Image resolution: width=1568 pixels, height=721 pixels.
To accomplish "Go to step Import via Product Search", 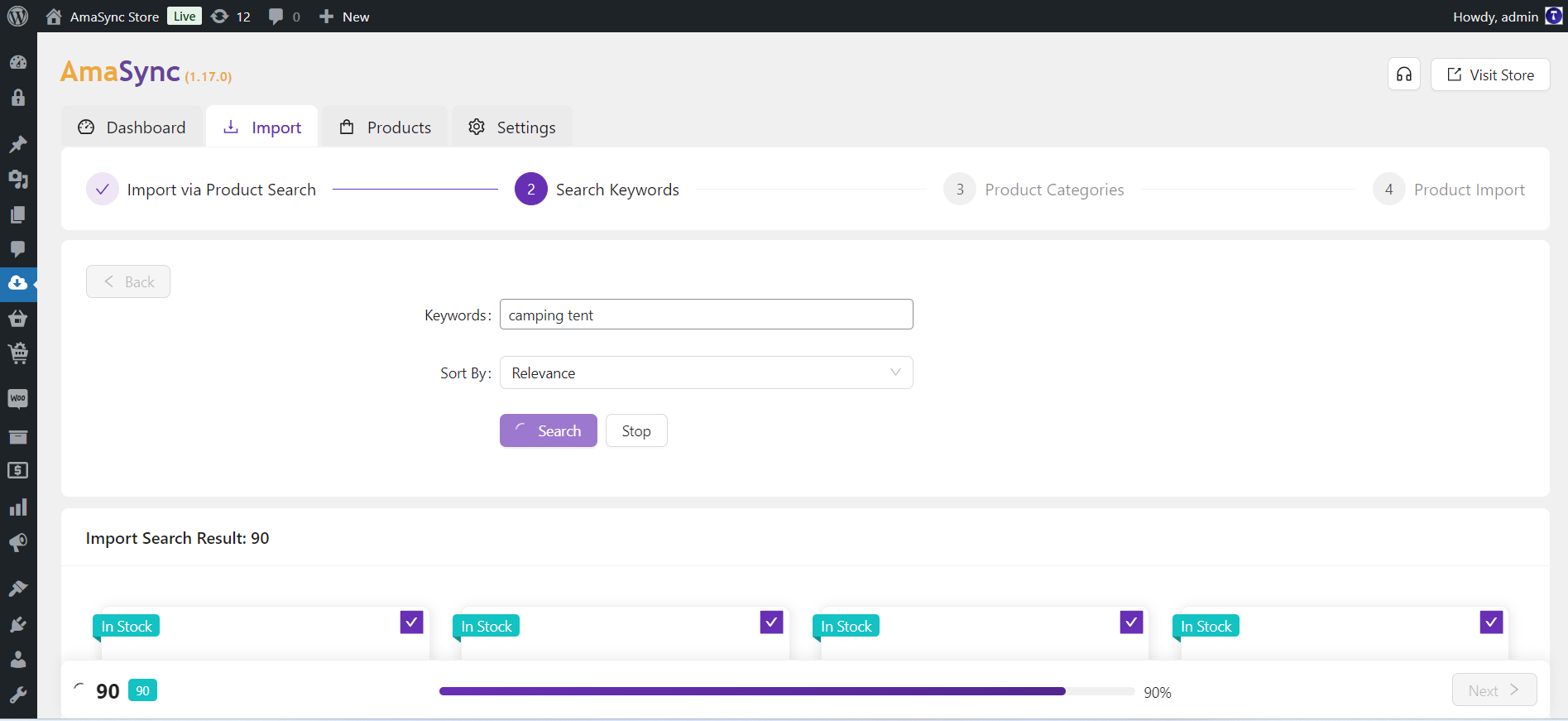I will (201, 190).
